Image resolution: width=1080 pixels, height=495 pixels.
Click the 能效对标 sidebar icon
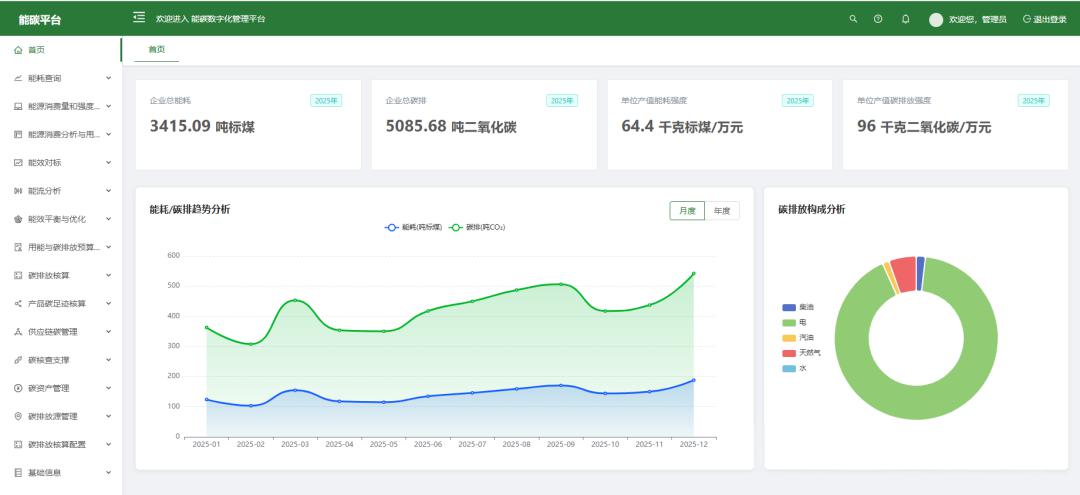[18, 163]
